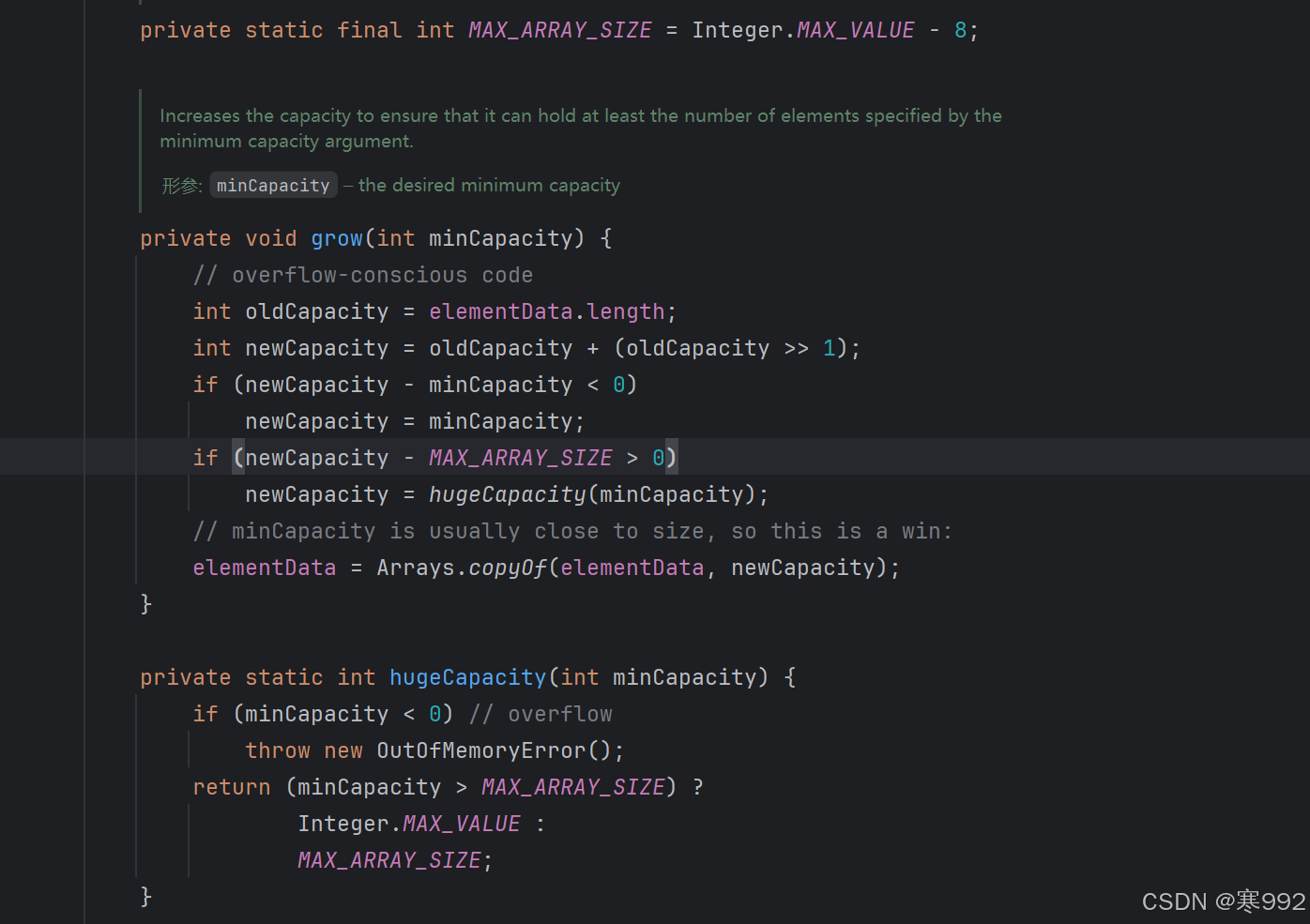Click the MAX_ARRAY_SIZE constant definition

point(559,29)
